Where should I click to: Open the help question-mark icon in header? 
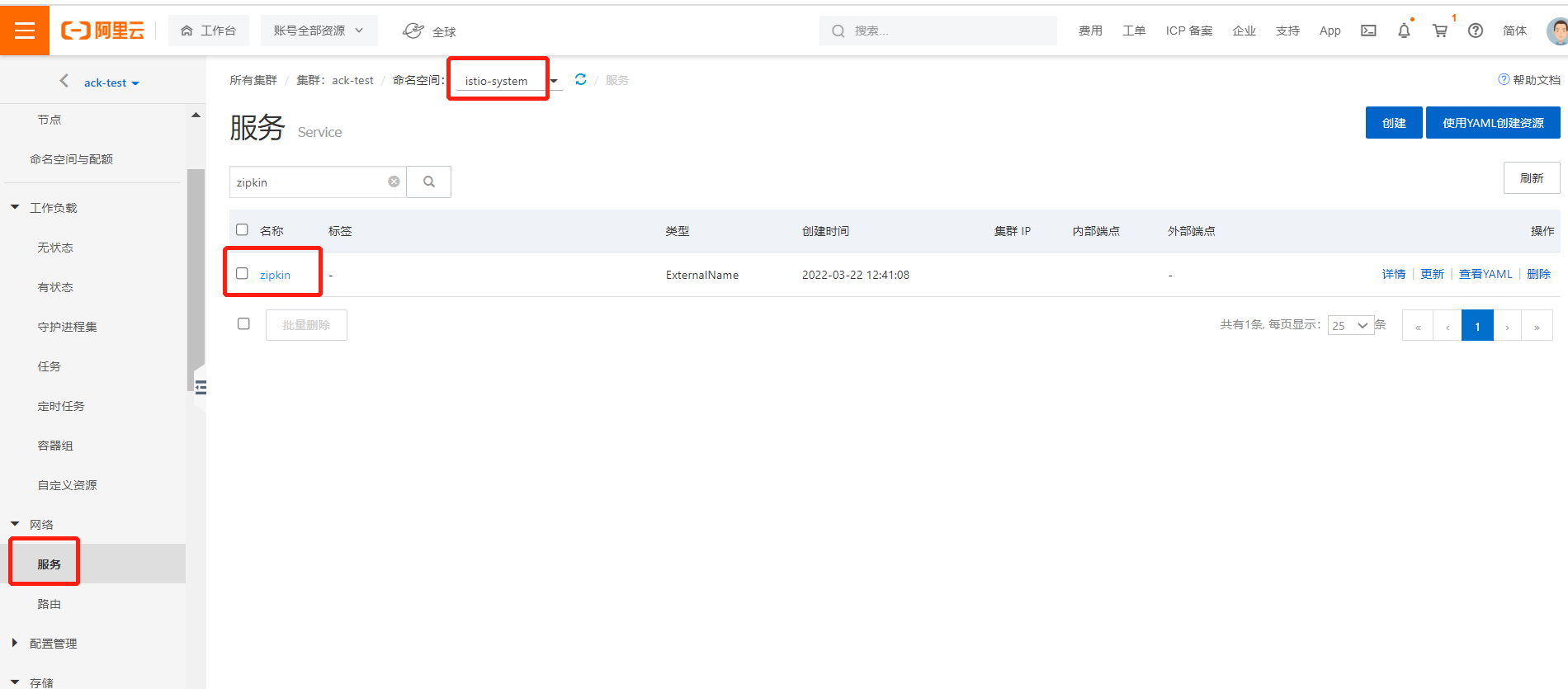[1476, 31]
